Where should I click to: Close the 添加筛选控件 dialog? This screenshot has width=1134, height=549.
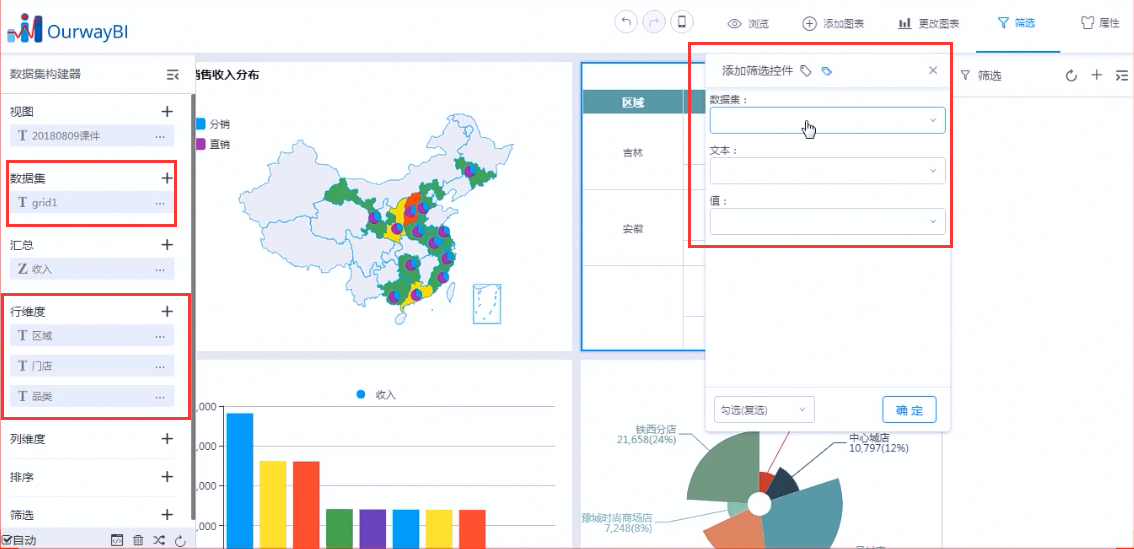[933, 70]
